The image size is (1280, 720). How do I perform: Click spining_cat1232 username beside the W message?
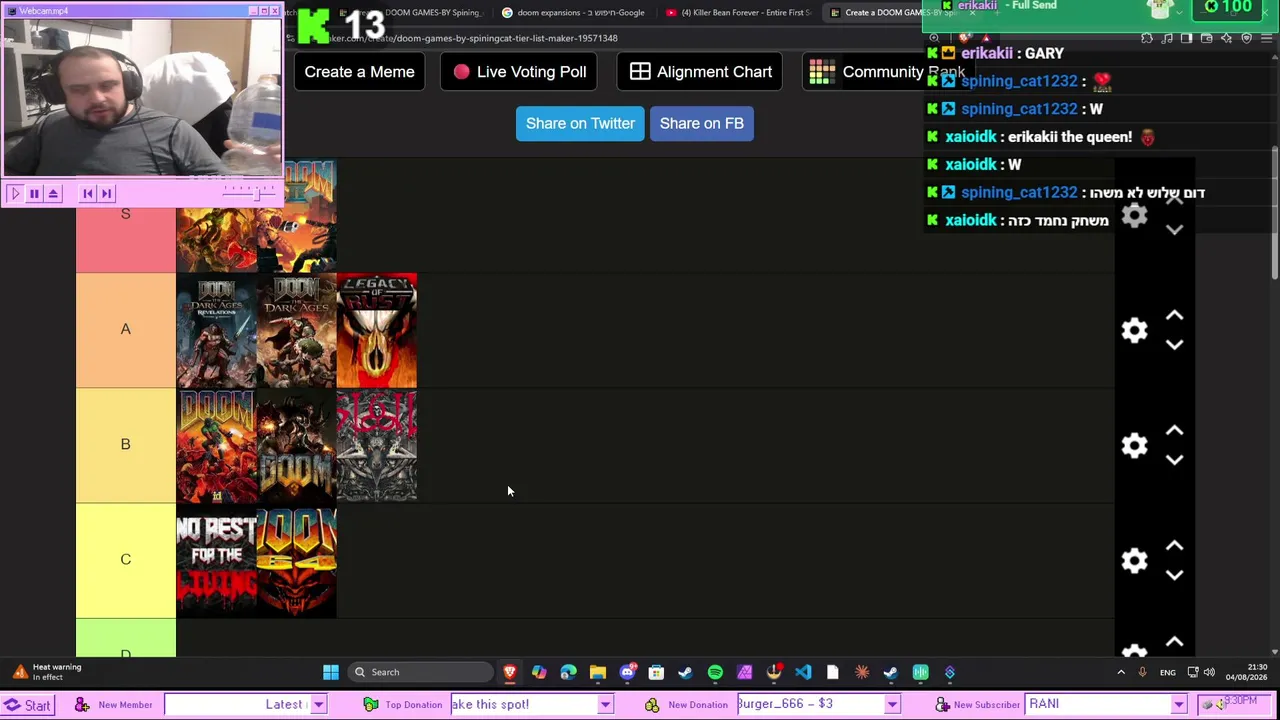tap(1019, 109)
